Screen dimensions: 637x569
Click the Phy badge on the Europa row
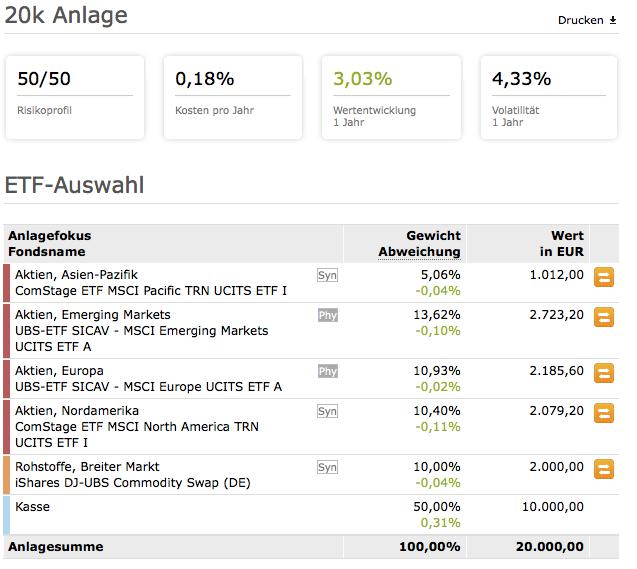(327, 371)
